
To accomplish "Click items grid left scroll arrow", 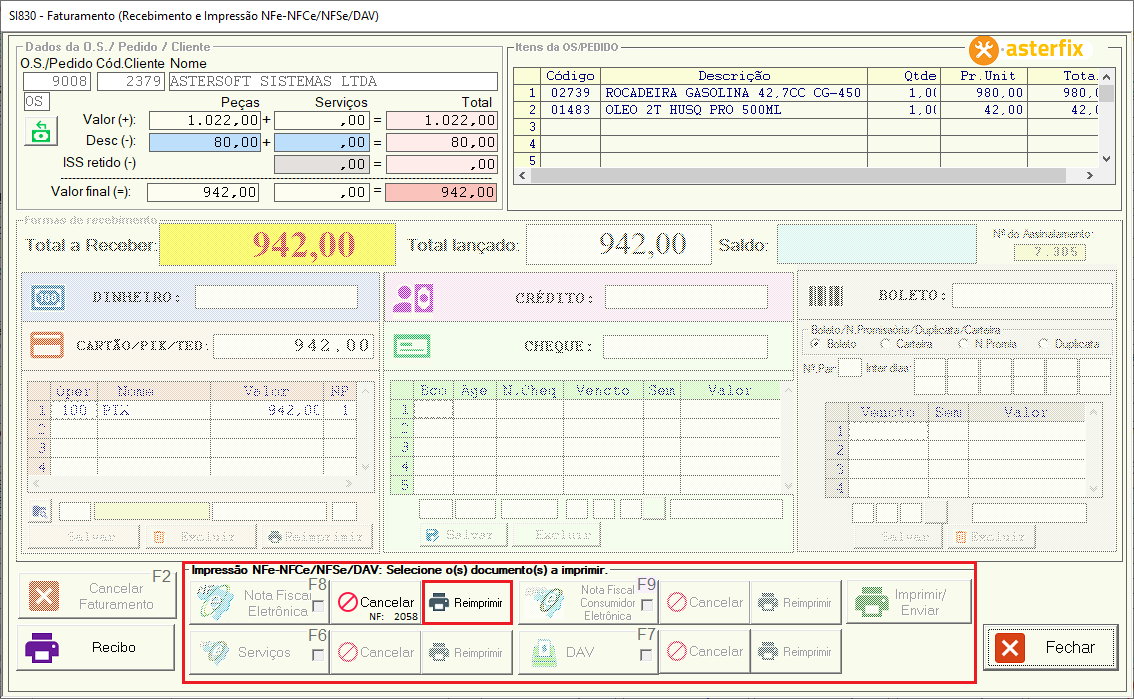I will pyautogui.click(x=522, y=176).
